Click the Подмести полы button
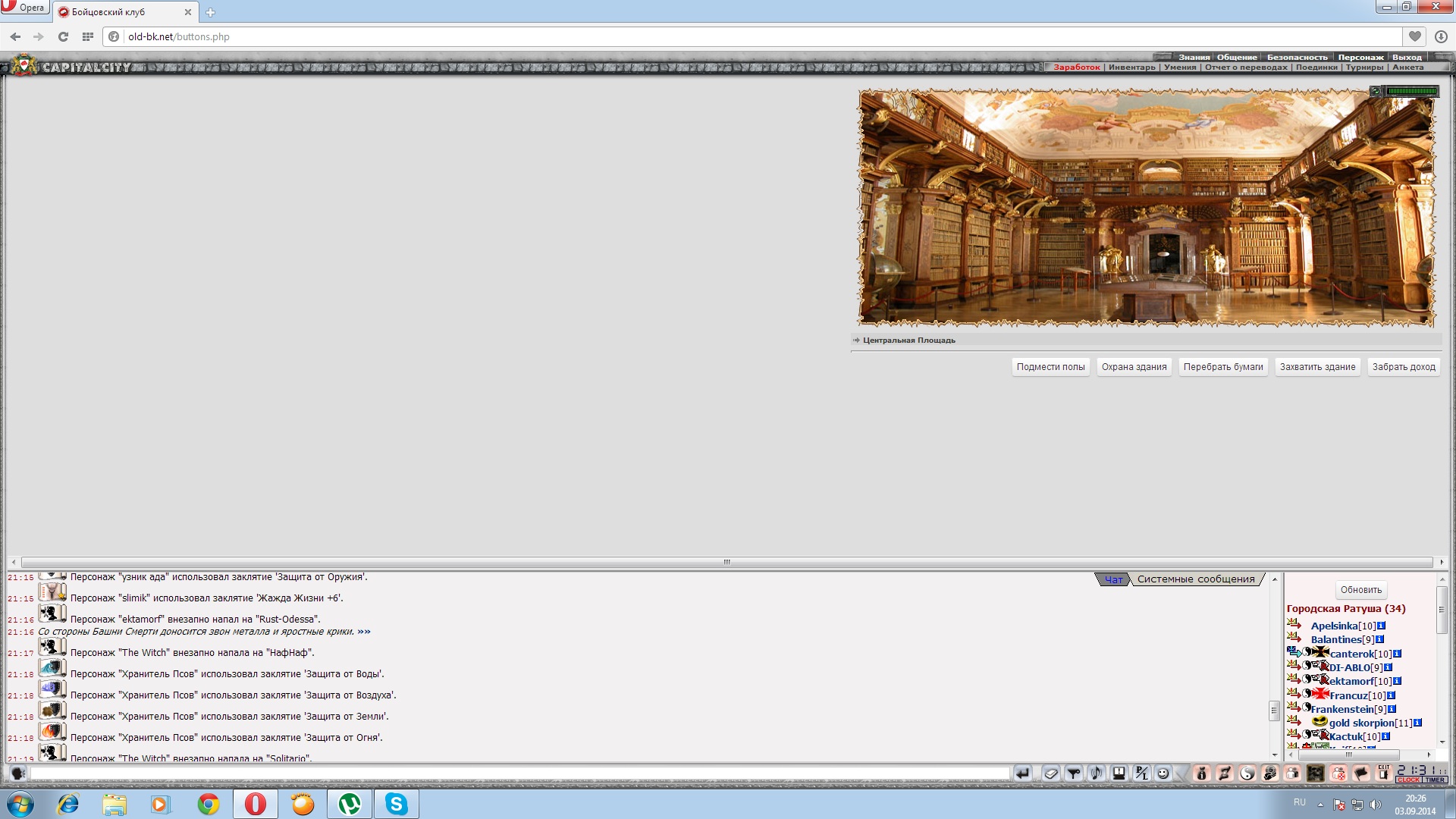The height and width of the screenshot is (819, 1456). pos(1050,367)
